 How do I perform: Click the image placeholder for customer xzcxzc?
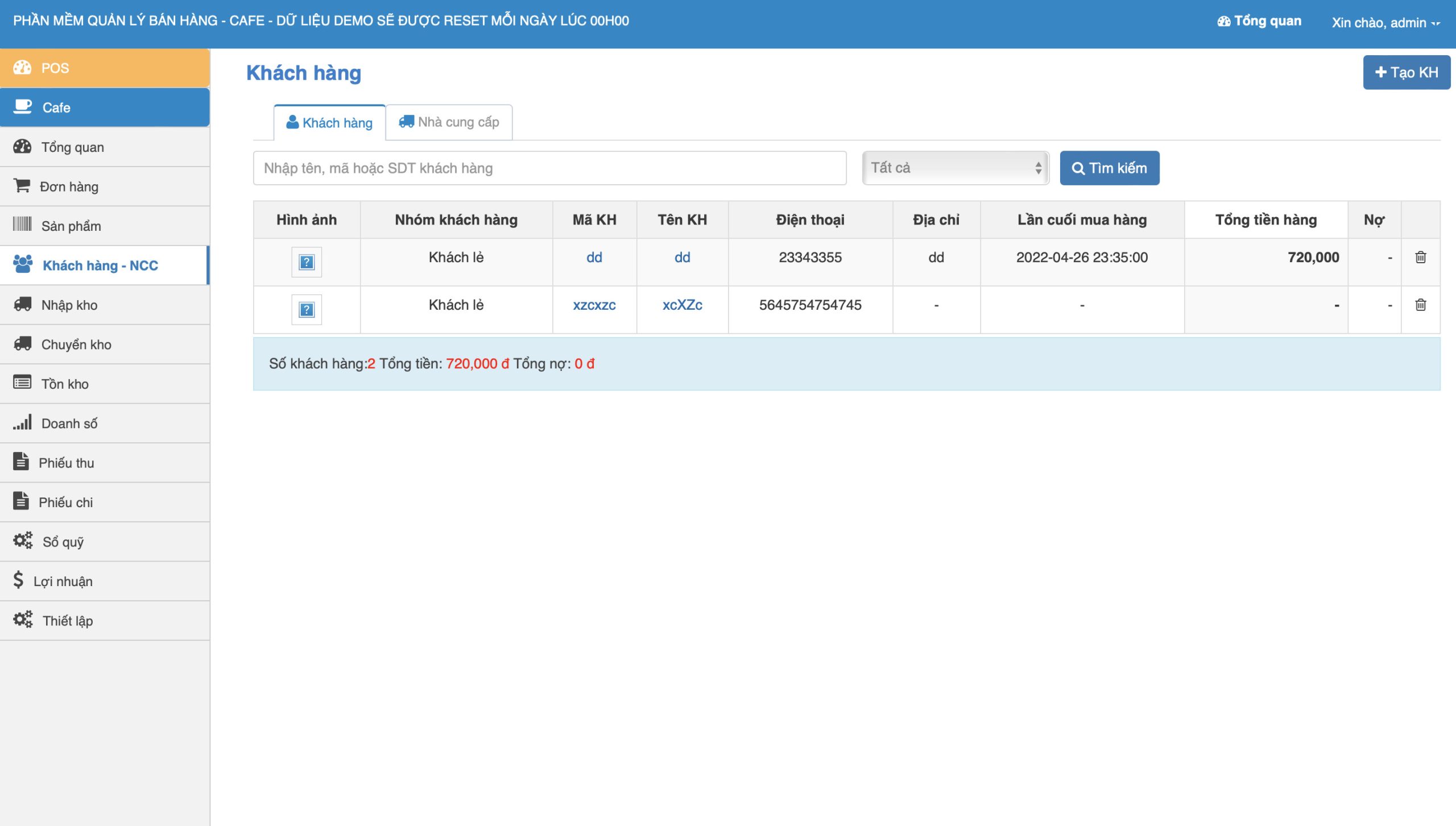pos(307,310)
